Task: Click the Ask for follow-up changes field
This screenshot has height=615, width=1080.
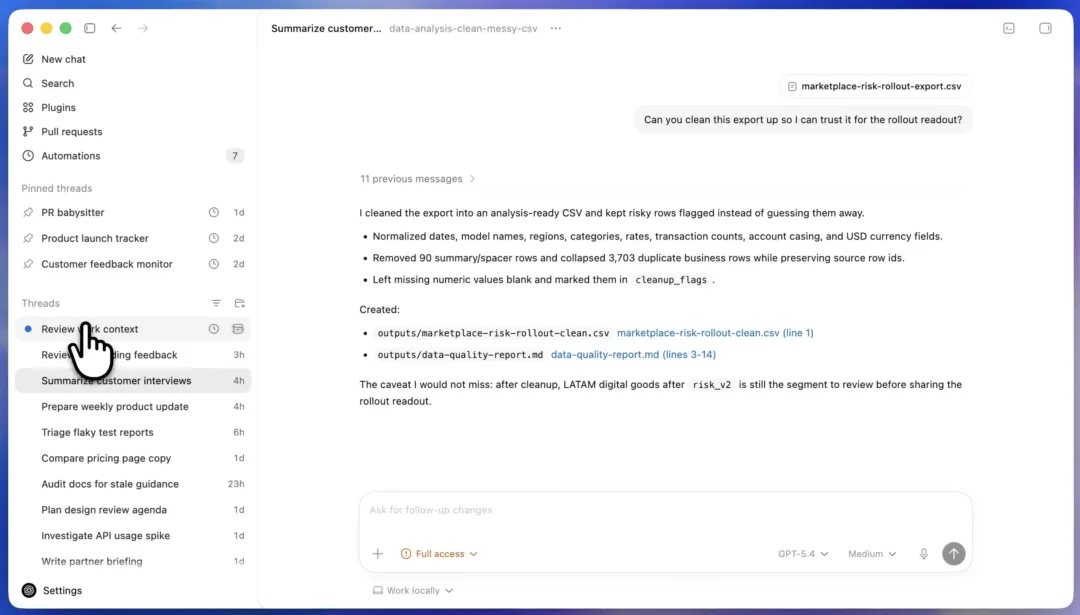Action: pos(665,510)
